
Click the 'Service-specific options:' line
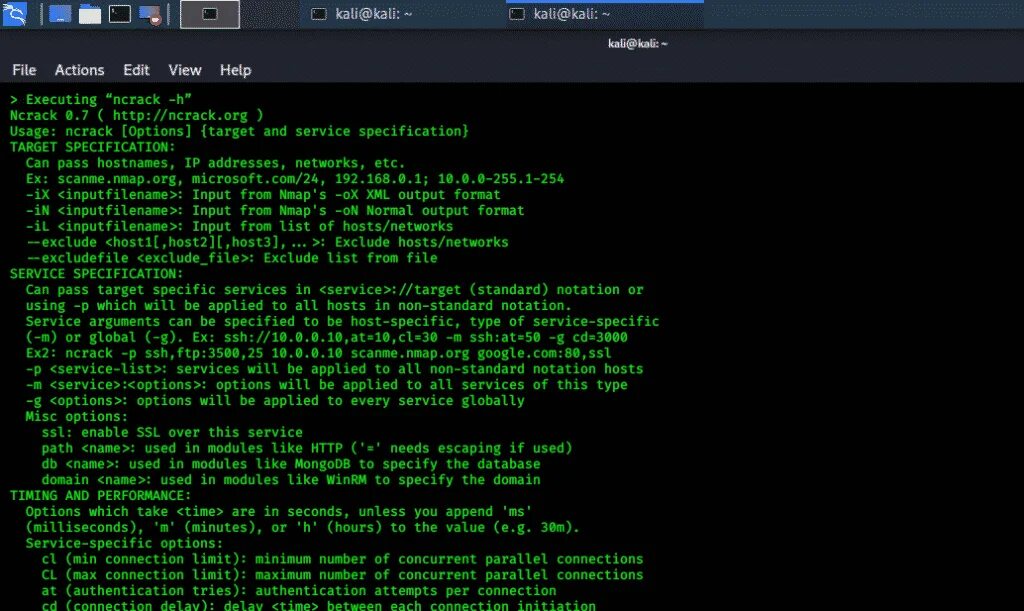(x=124, y=543)
